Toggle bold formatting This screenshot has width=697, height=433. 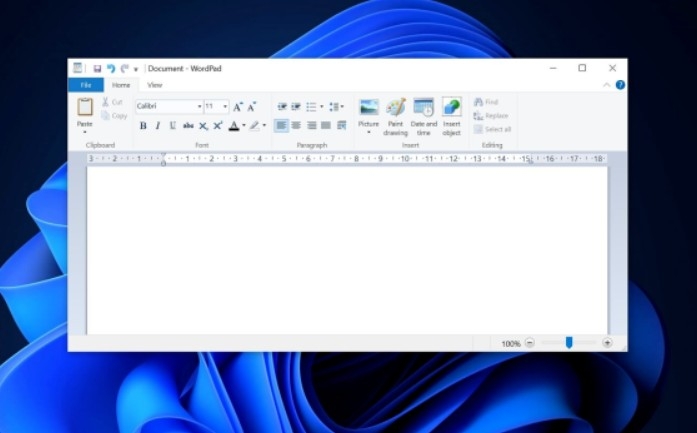pos(143,126)
